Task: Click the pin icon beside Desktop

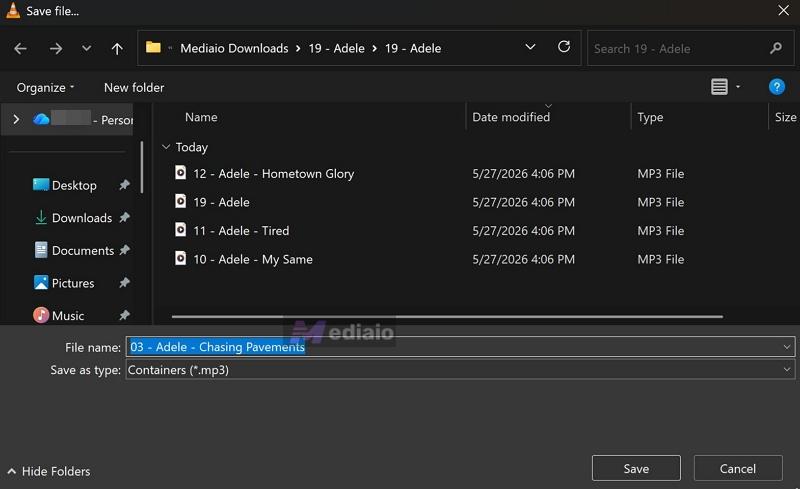Action: pyautogui.click(x=124, y=185)
